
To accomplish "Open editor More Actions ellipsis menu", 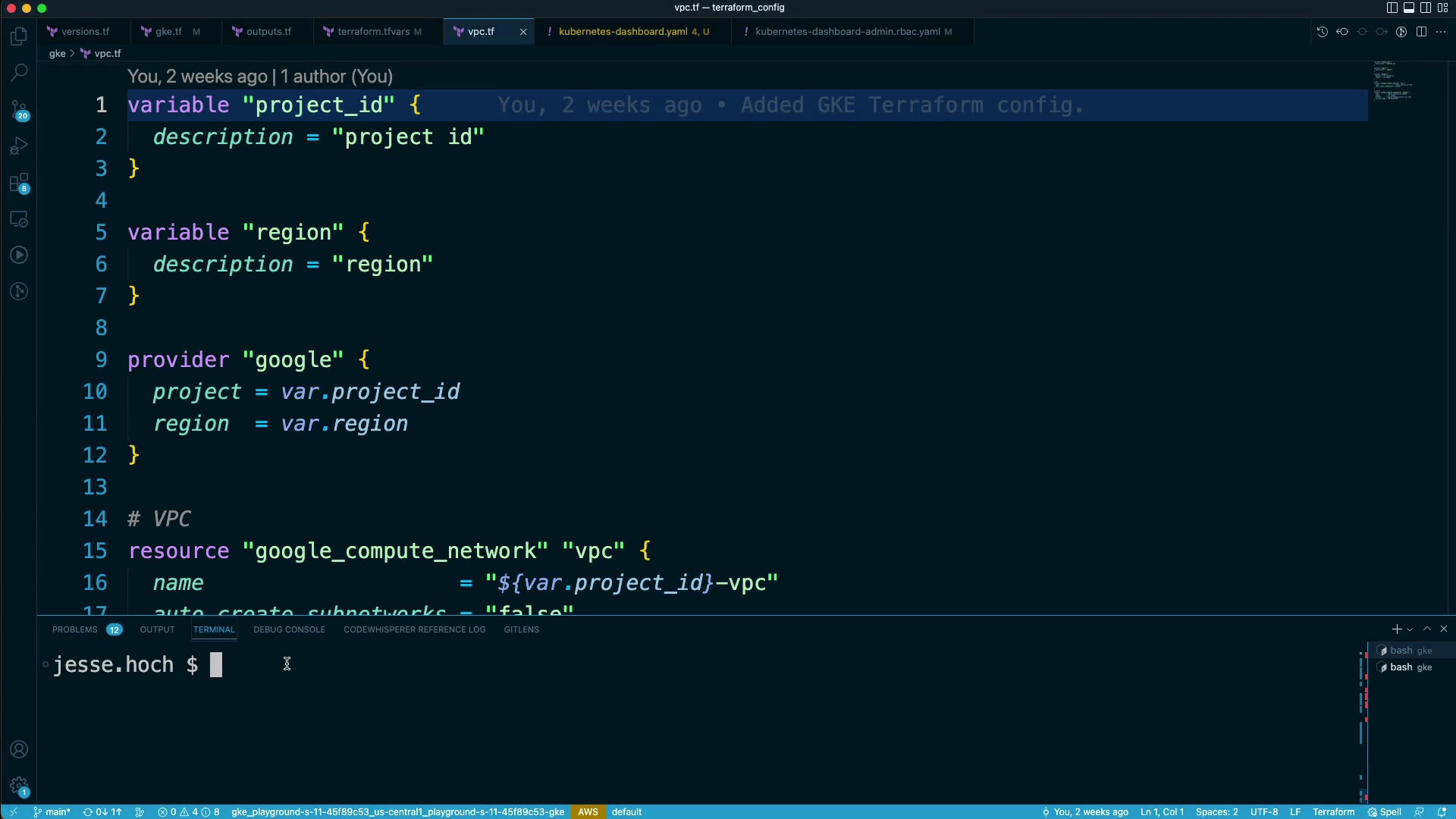I will pyautogui.click(x=1441, y=32).
